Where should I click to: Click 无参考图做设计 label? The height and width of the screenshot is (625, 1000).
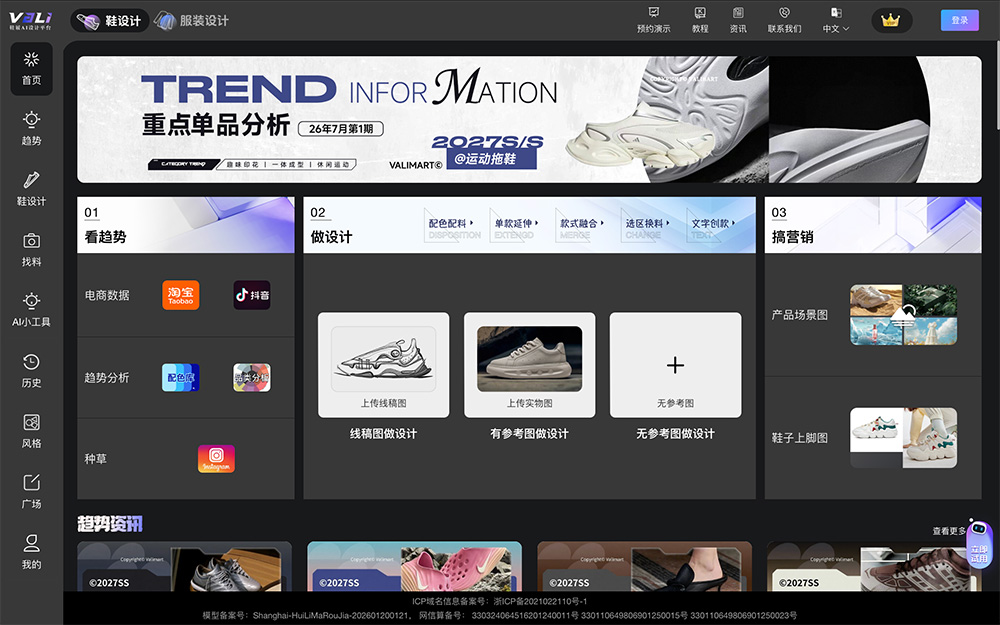(x=675, y=434)
